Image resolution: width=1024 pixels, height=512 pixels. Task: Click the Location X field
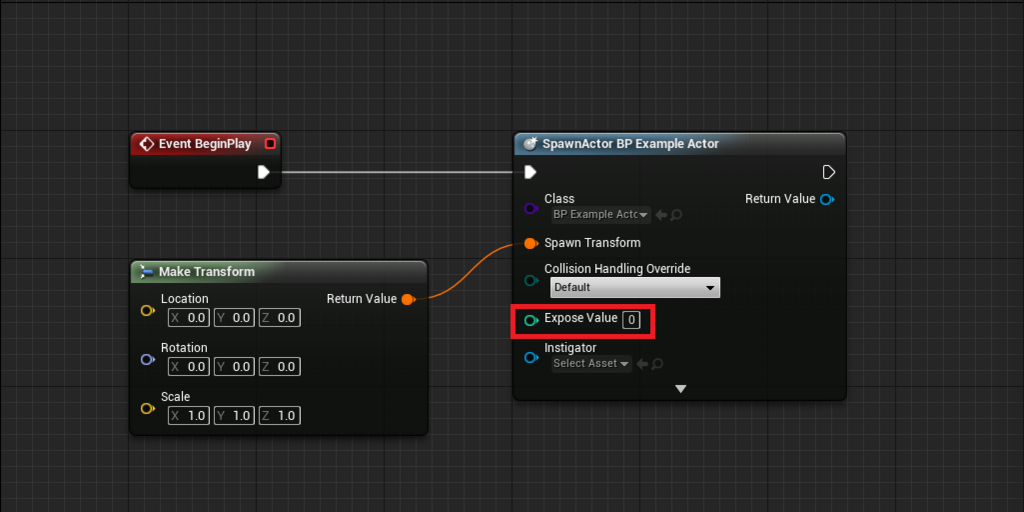[x=189, y=318]
